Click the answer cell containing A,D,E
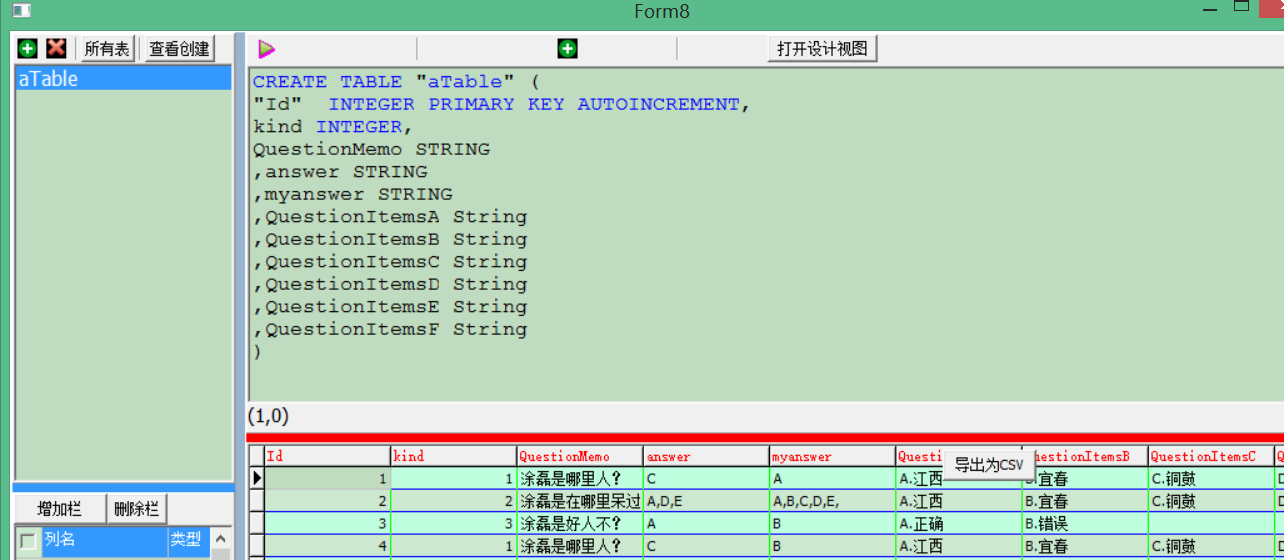 (706, 501)
